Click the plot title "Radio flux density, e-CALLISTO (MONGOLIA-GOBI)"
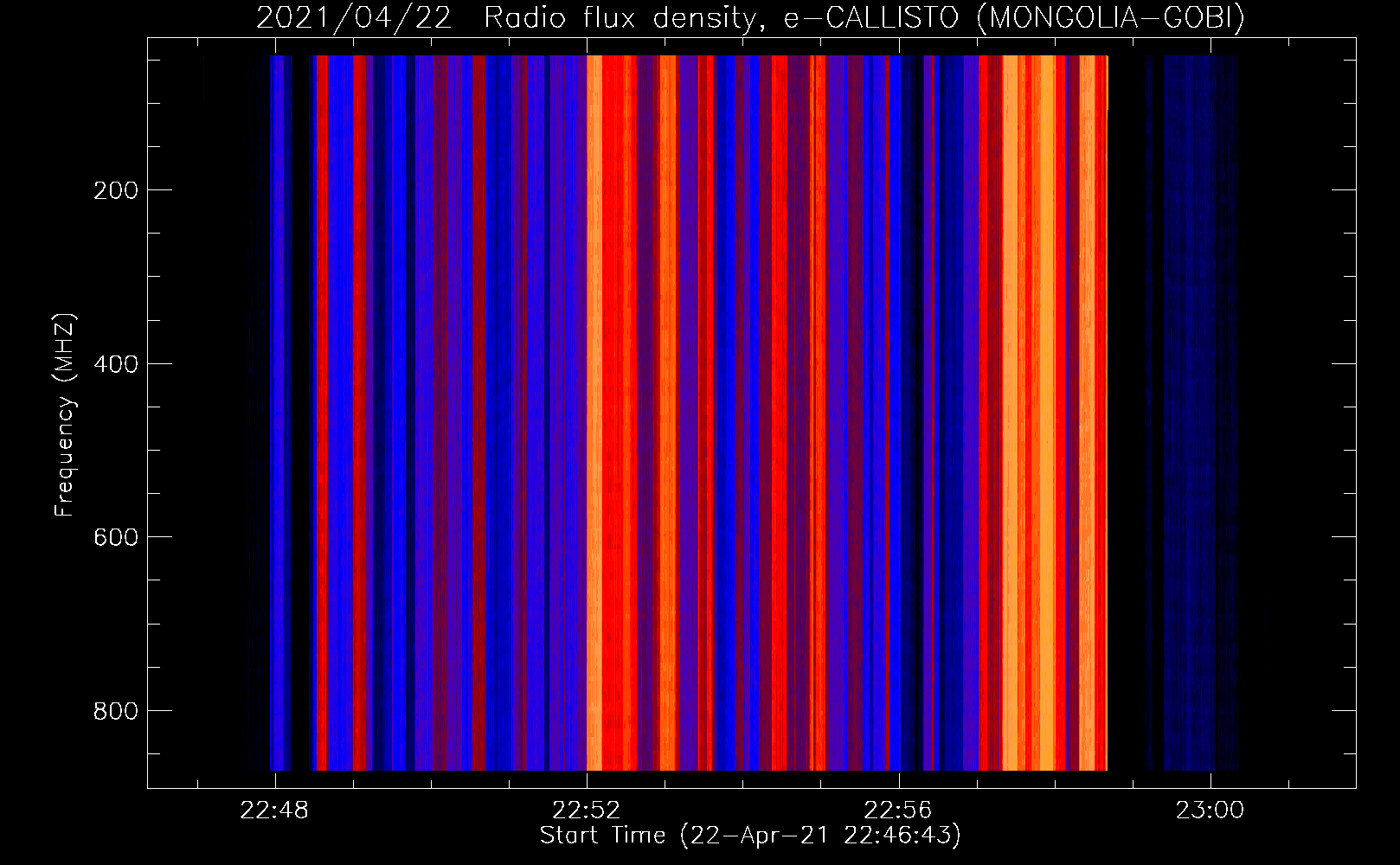This screenshot has height=865, width=1400. 864,17
